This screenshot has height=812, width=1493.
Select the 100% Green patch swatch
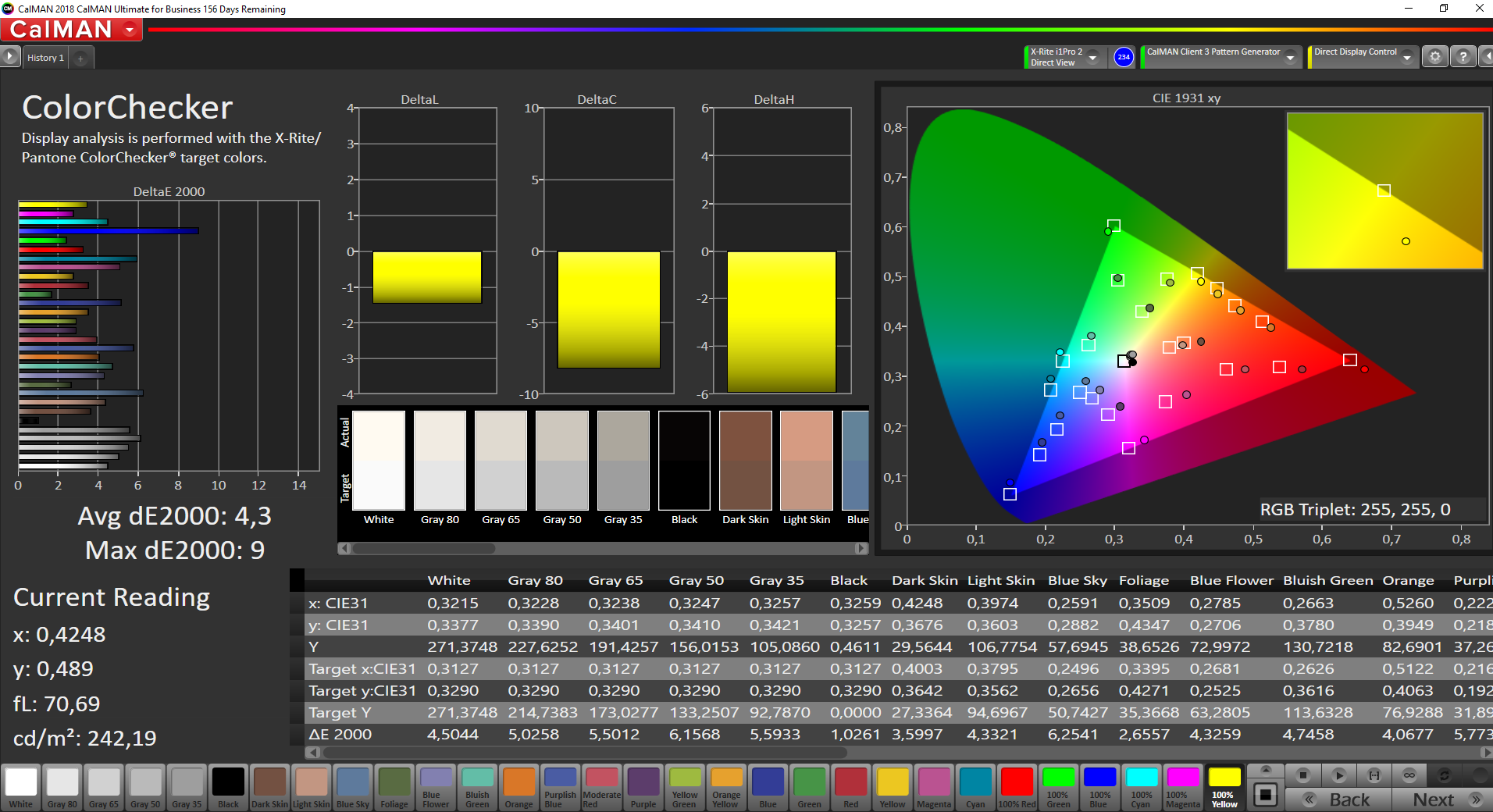1058,787
